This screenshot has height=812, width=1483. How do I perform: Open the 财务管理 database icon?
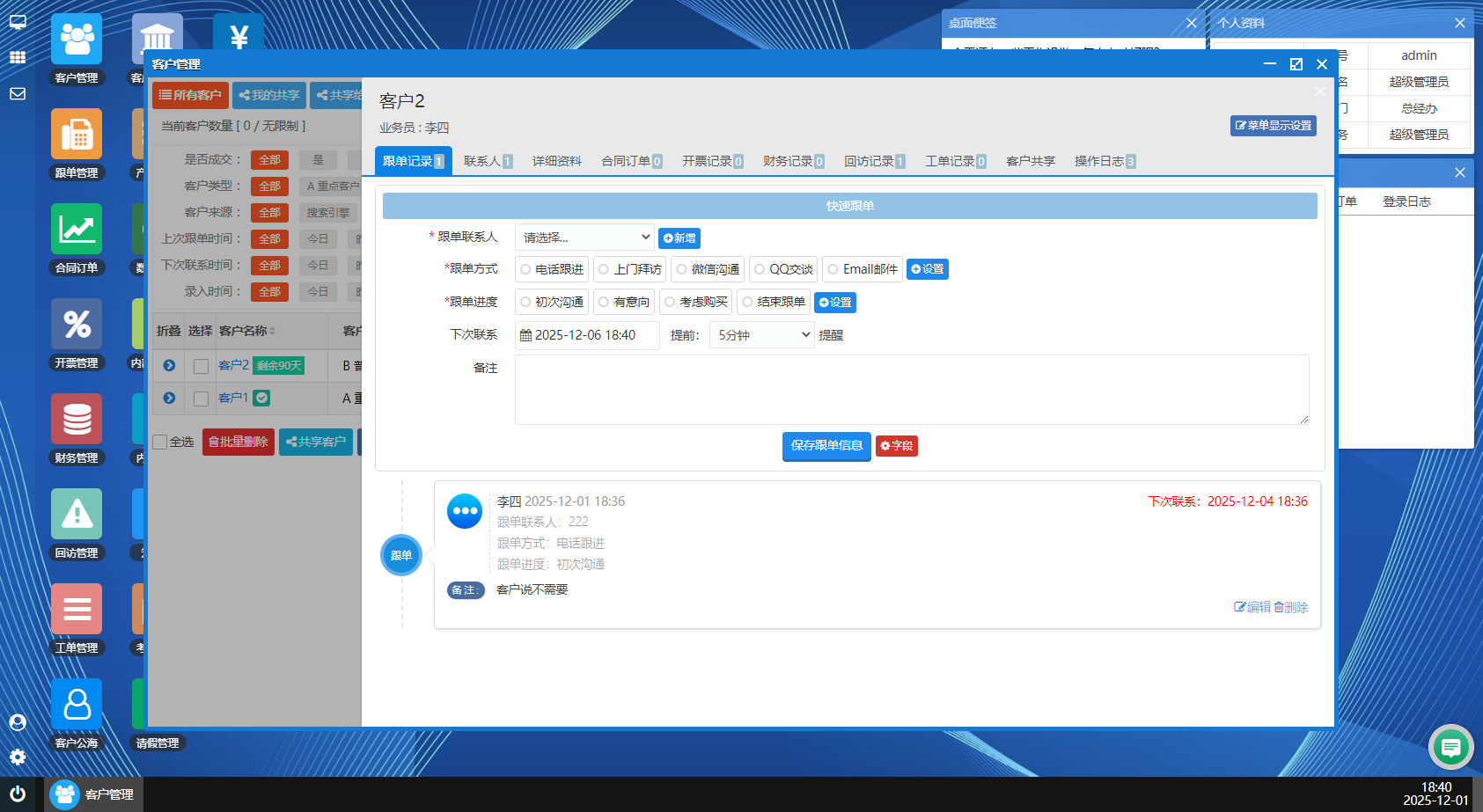77,420
